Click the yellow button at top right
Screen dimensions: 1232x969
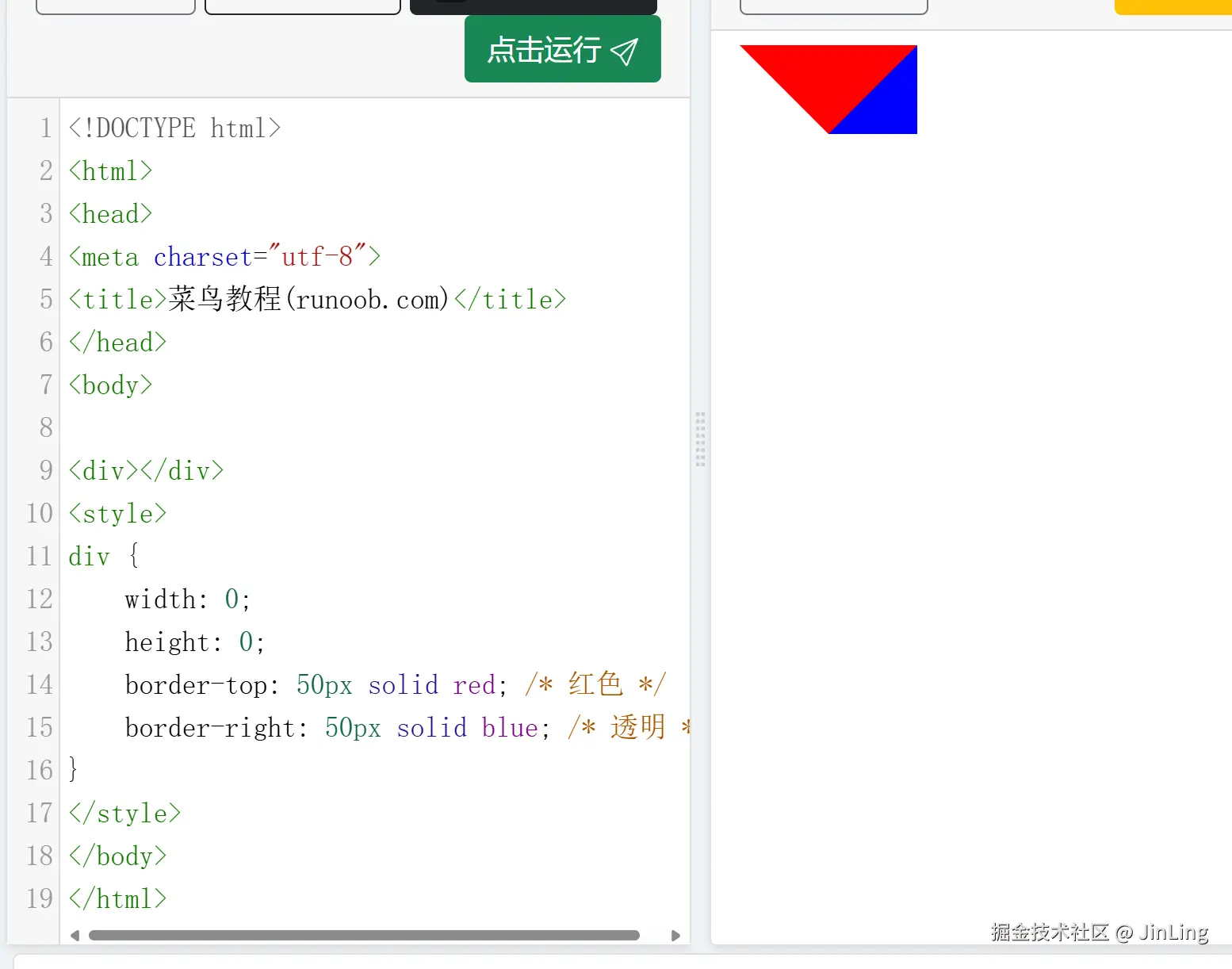coord(1173,6)
